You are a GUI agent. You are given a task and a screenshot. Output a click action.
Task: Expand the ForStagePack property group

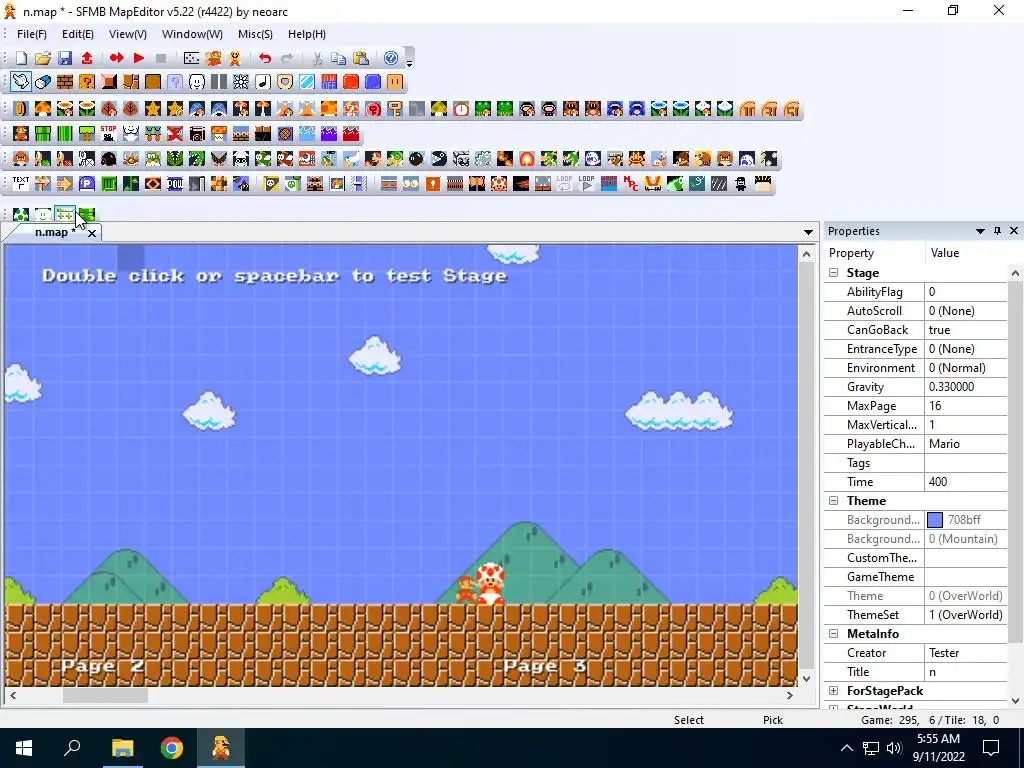[833, 690]
